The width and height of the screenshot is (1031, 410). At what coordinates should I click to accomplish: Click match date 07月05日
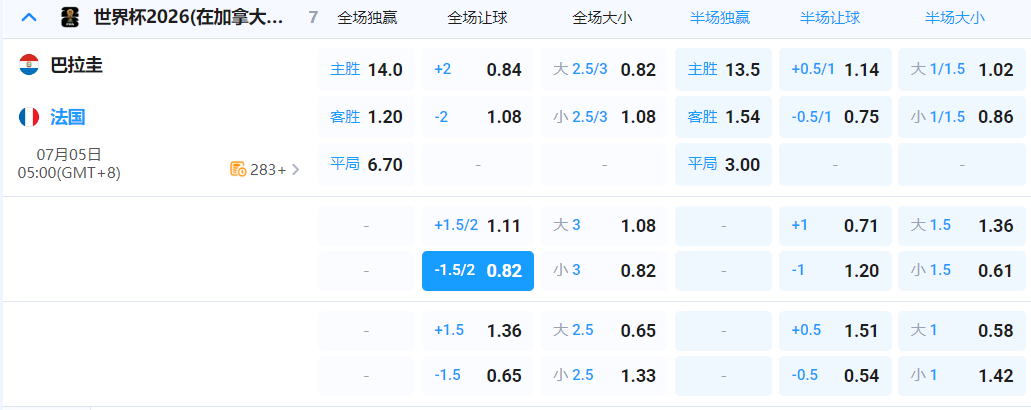coord(69,155)
